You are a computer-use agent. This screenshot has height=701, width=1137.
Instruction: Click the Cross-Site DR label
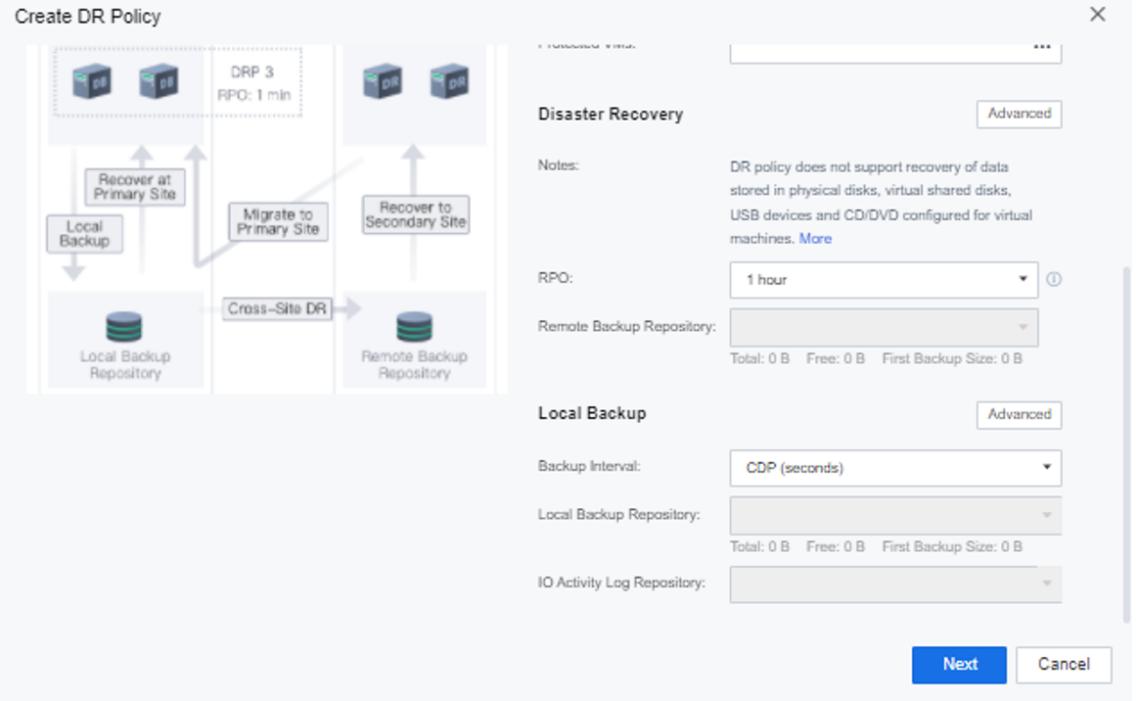click(x=277, y=309)
